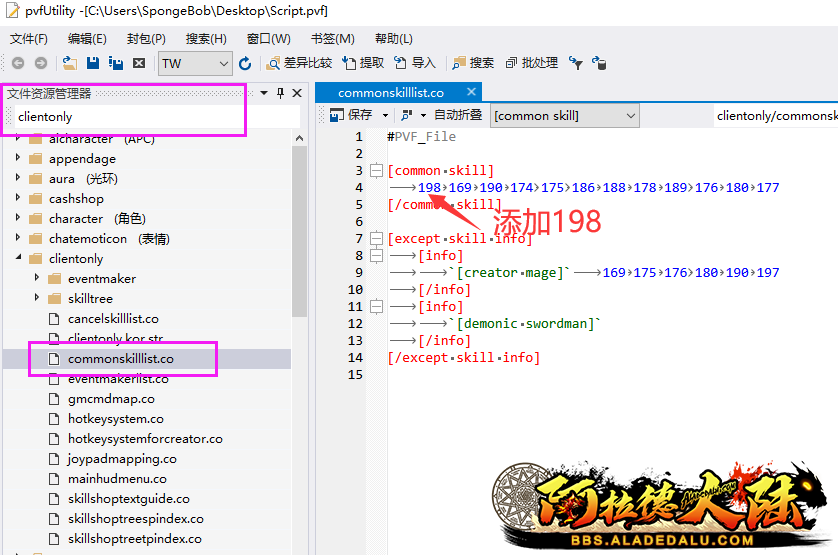838x555 pixels.
Task: Click the filter funnel toolbar icon
Action: [576, 63]
